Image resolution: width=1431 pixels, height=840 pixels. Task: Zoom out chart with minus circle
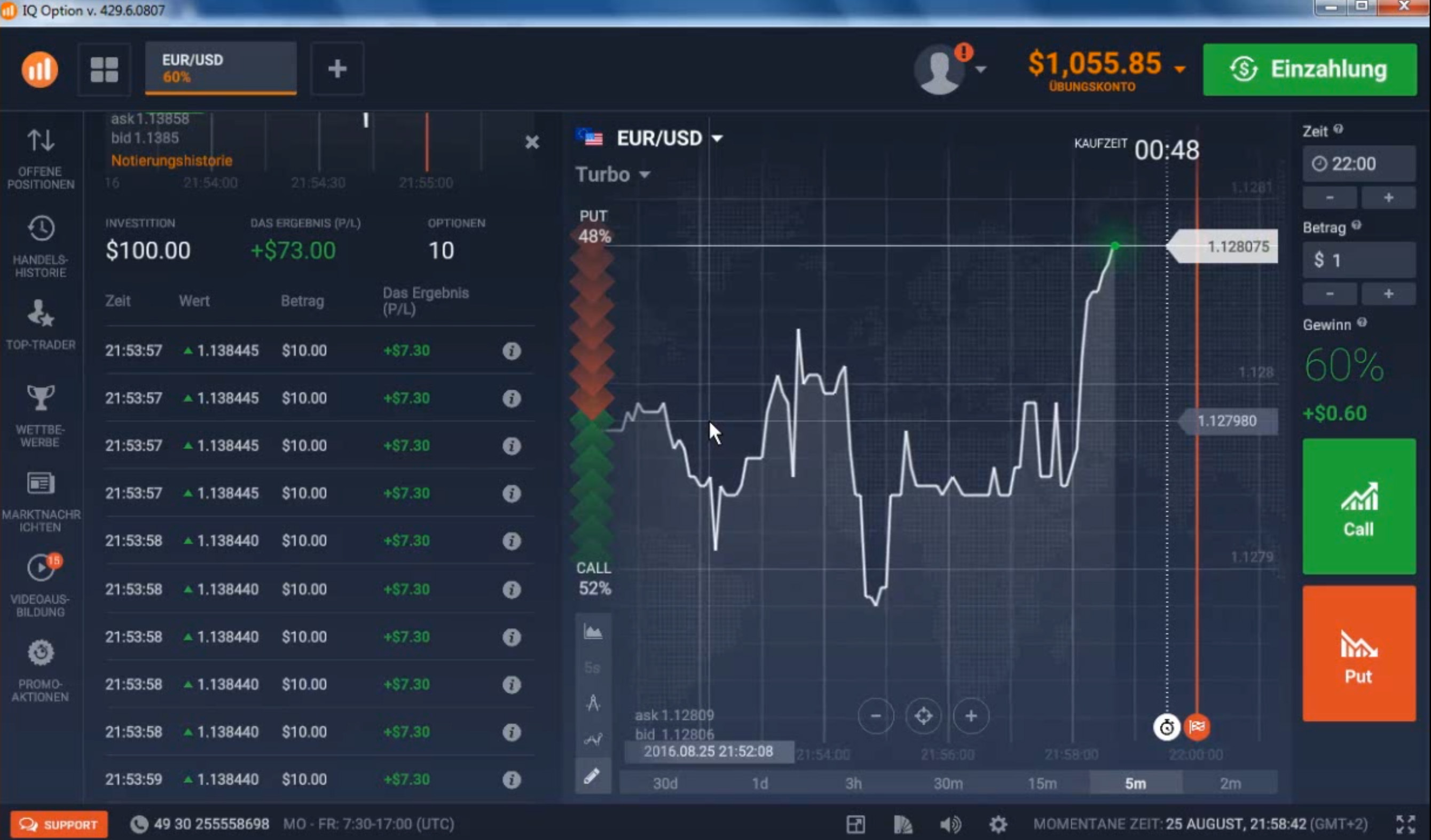coord(876,716)
